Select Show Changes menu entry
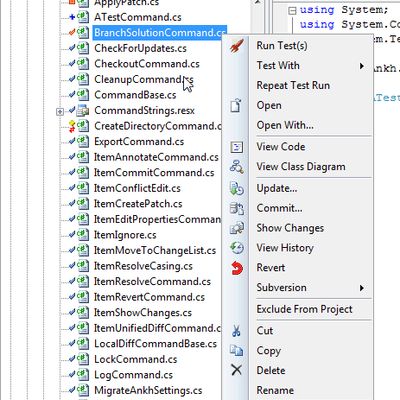 tap(290, 228)
